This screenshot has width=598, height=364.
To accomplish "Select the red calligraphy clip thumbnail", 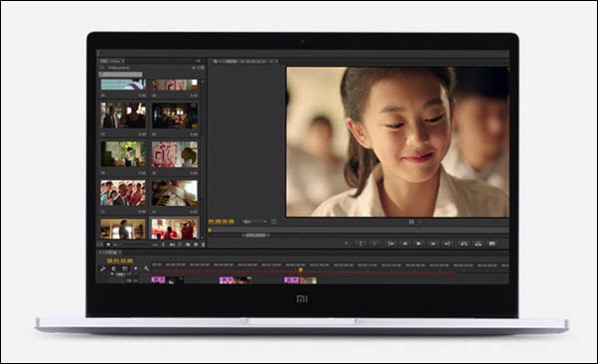I will coord(175,154).
